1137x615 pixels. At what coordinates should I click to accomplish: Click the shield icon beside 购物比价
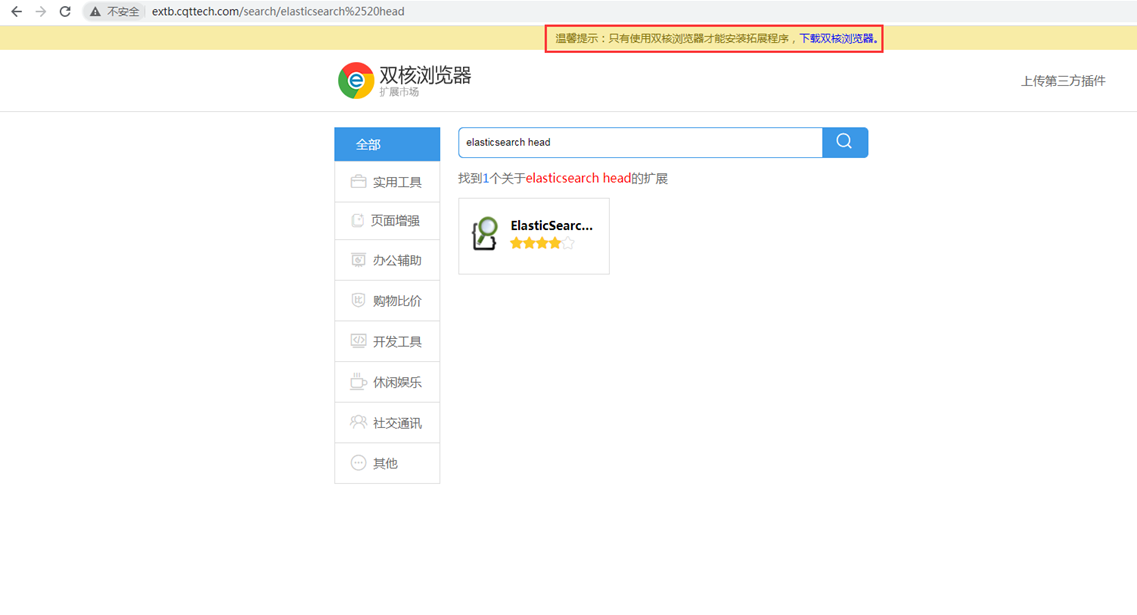358,300
